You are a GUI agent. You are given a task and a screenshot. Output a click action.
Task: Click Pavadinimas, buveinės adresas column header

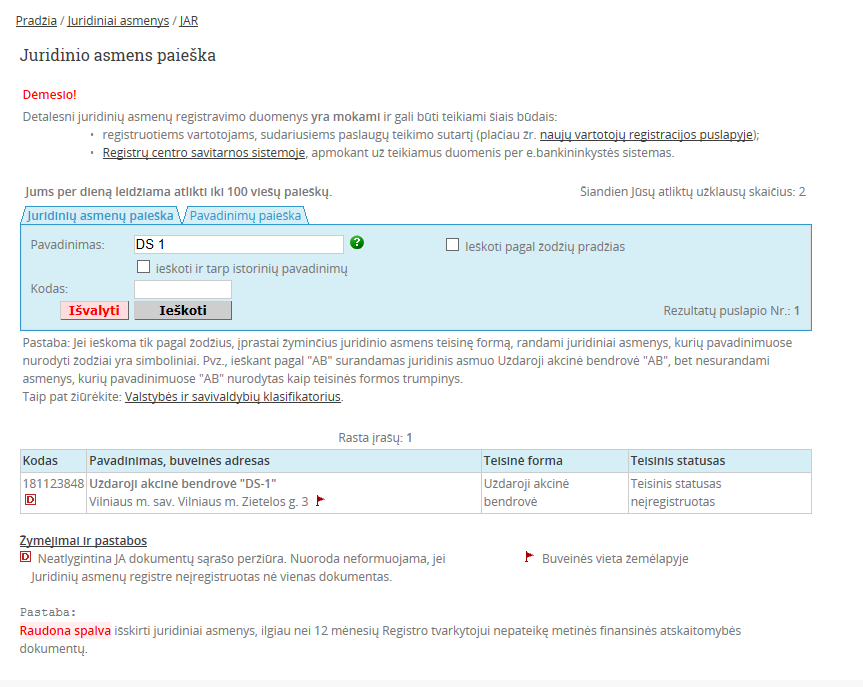284,461
